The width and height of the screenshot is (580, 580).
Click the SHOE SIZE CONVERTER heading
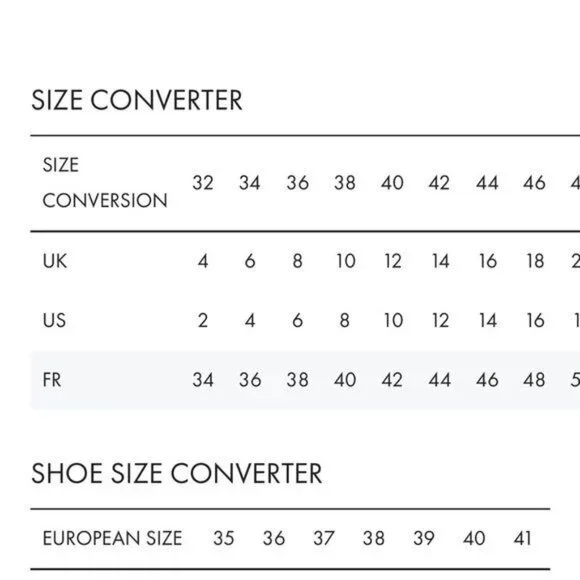[x=176, y=473]
